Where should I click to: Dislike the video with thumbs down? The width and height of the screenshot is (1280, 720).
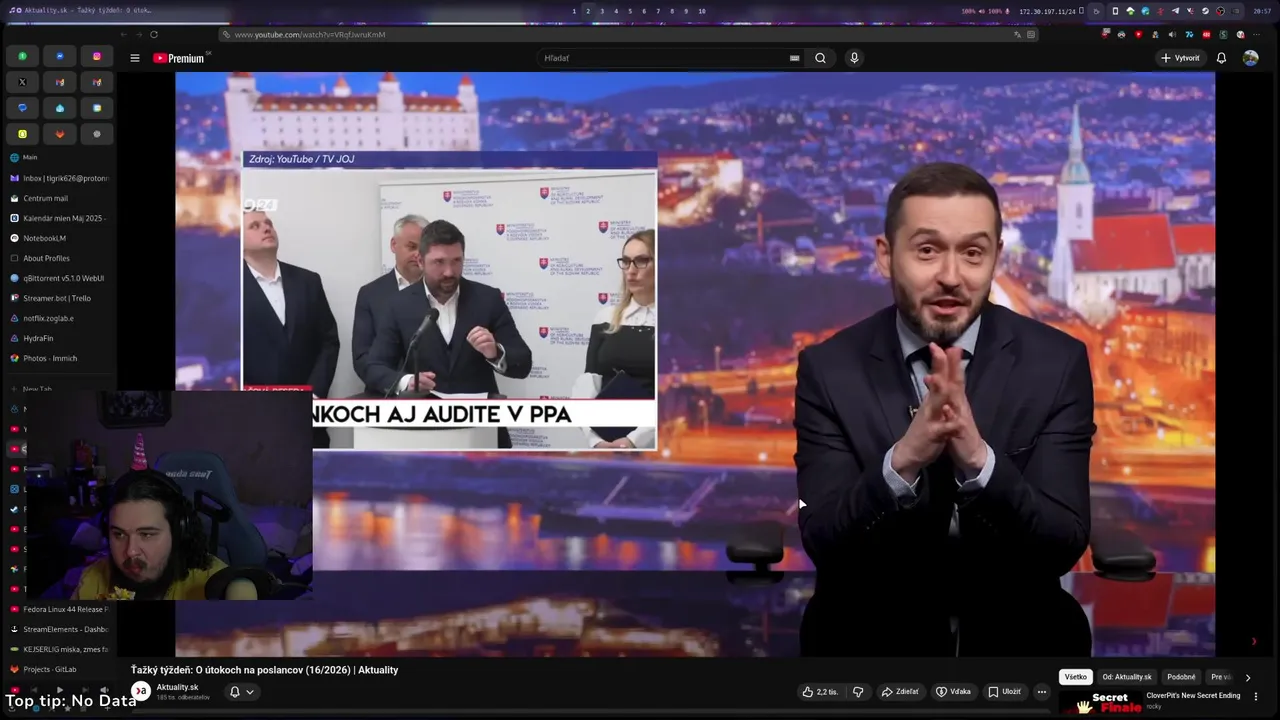point(857,691)
